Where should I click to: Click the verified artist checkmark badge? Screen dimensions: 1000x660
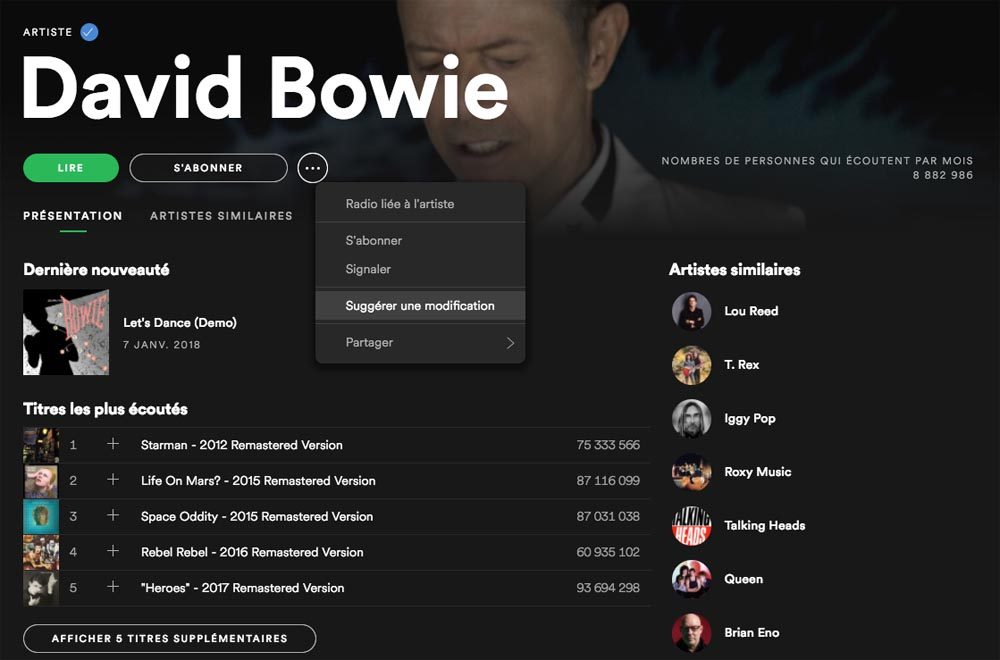[x=89, y=32]
